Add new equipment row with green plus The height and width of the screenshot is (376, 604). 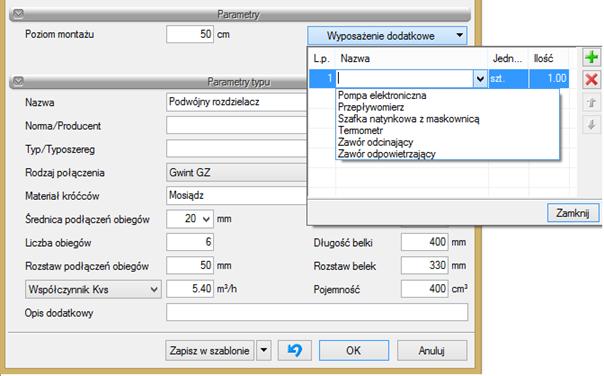point(591,57)
